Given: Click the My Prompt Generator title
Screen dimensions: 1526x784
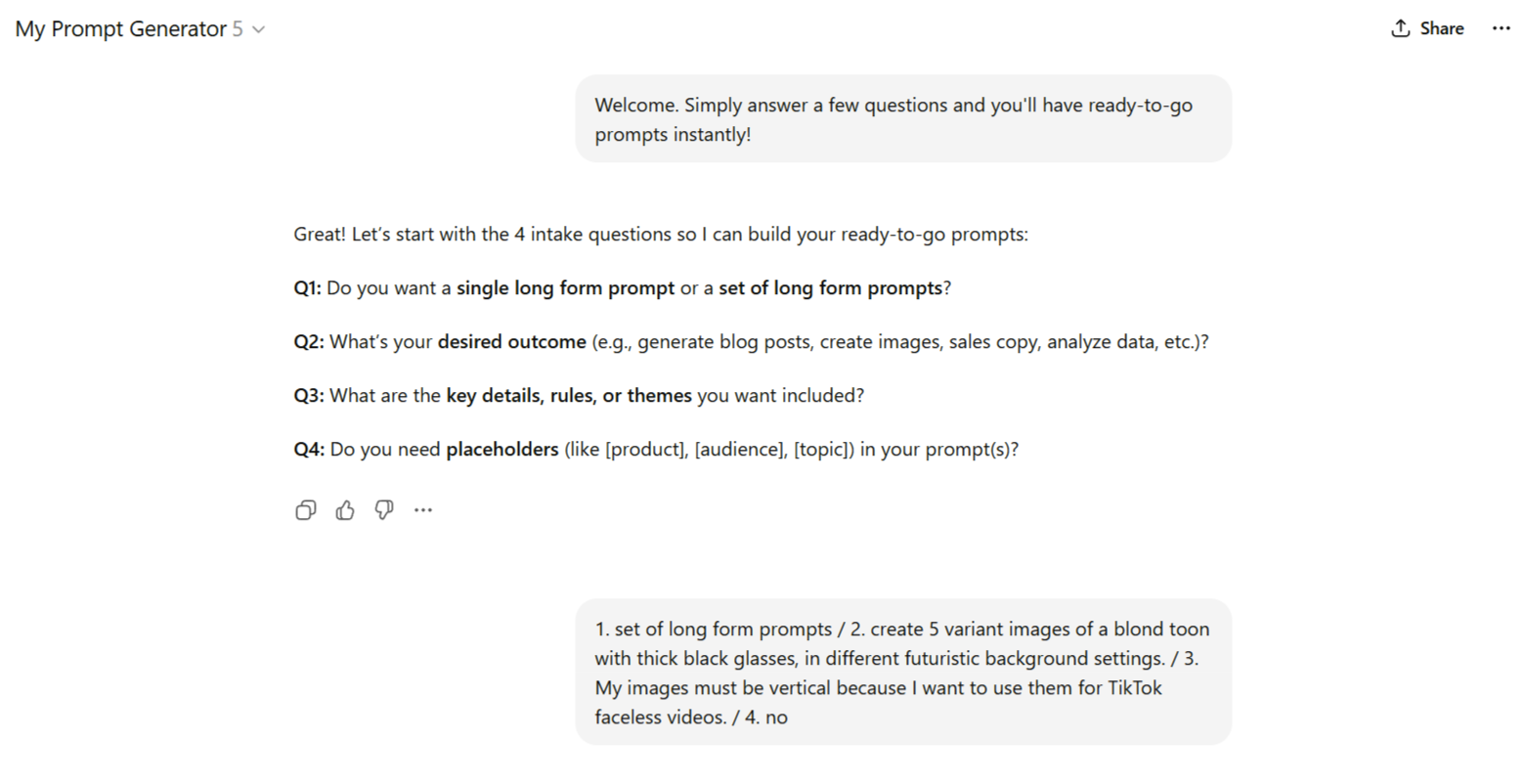Looking at the screenshot, I should point(120,29).
